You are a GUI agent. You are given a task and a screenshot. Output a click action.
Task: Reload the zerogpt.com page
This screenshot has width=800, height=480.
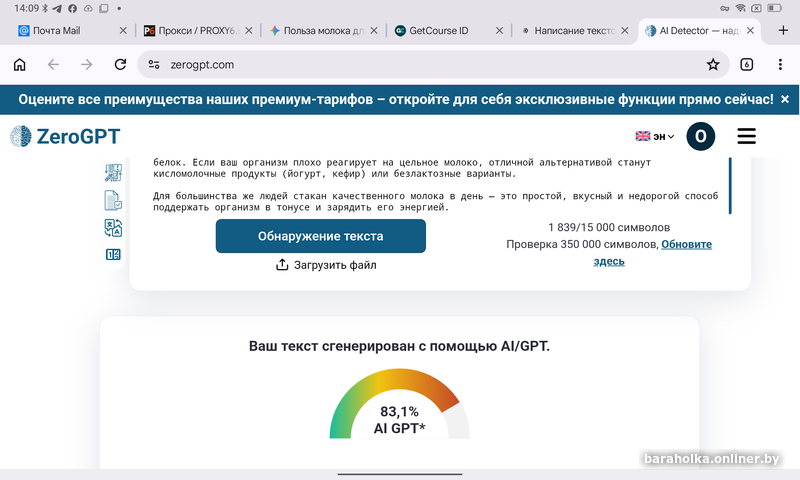pos(120,65)
